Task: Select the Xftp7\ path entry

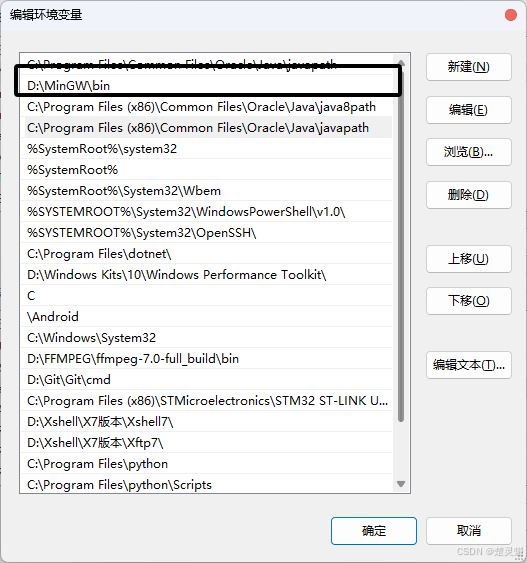Action: [206, 443]
